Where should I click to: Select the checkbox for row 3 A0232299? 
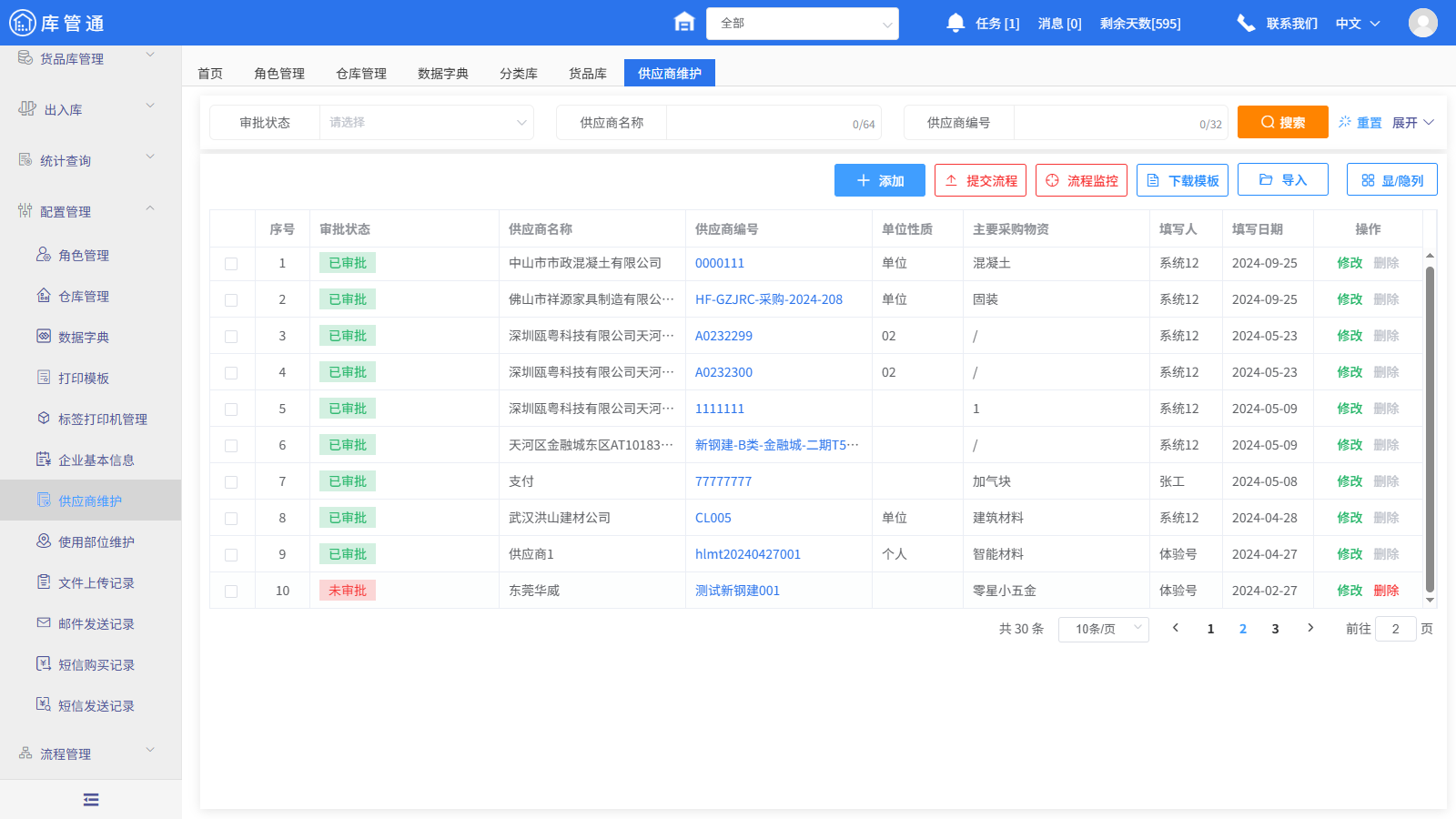click(x=231, y=337)
